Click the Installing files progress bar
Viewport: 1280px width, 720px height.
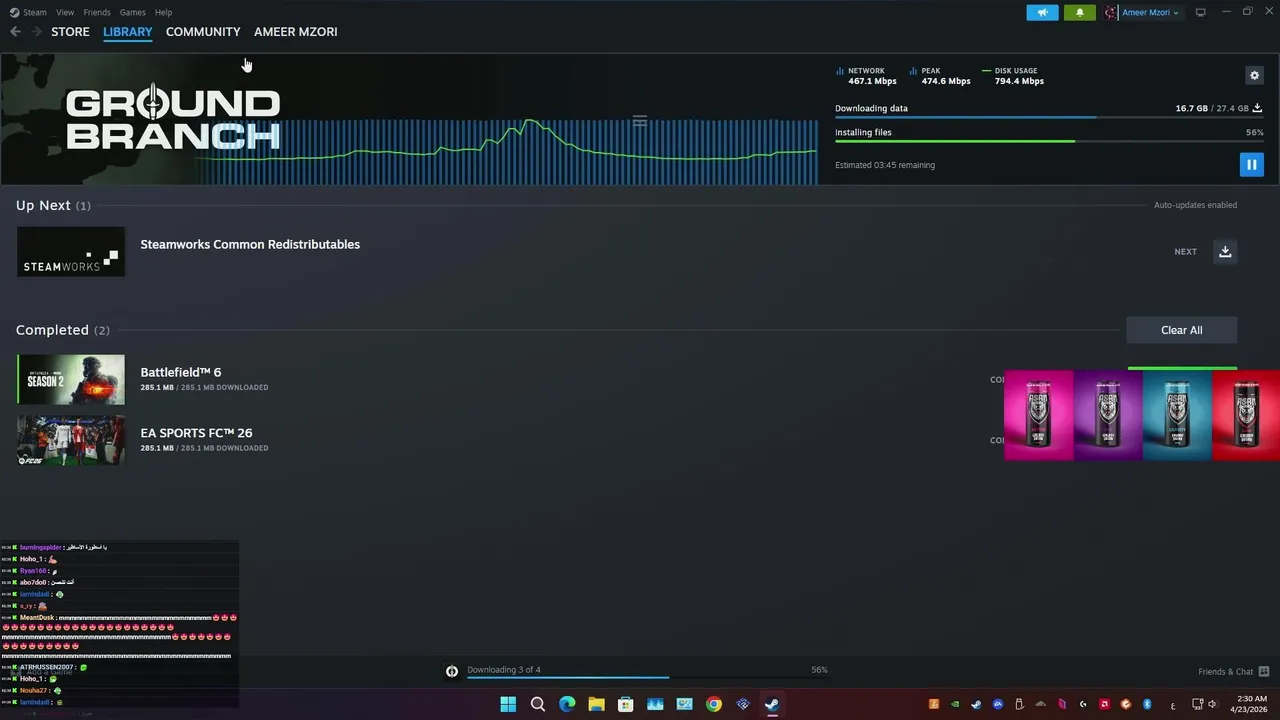click(x=1049, y=141)
